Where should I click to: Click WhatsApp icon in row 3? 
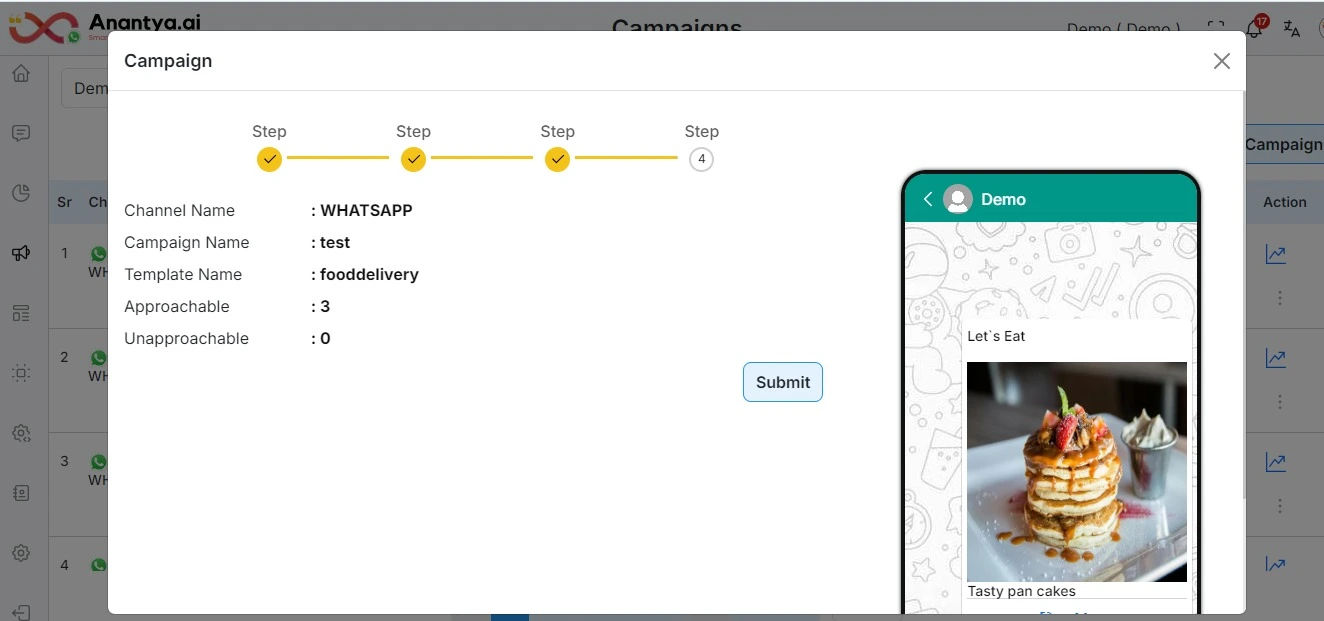pyautogui.click(x=98, y=462)
